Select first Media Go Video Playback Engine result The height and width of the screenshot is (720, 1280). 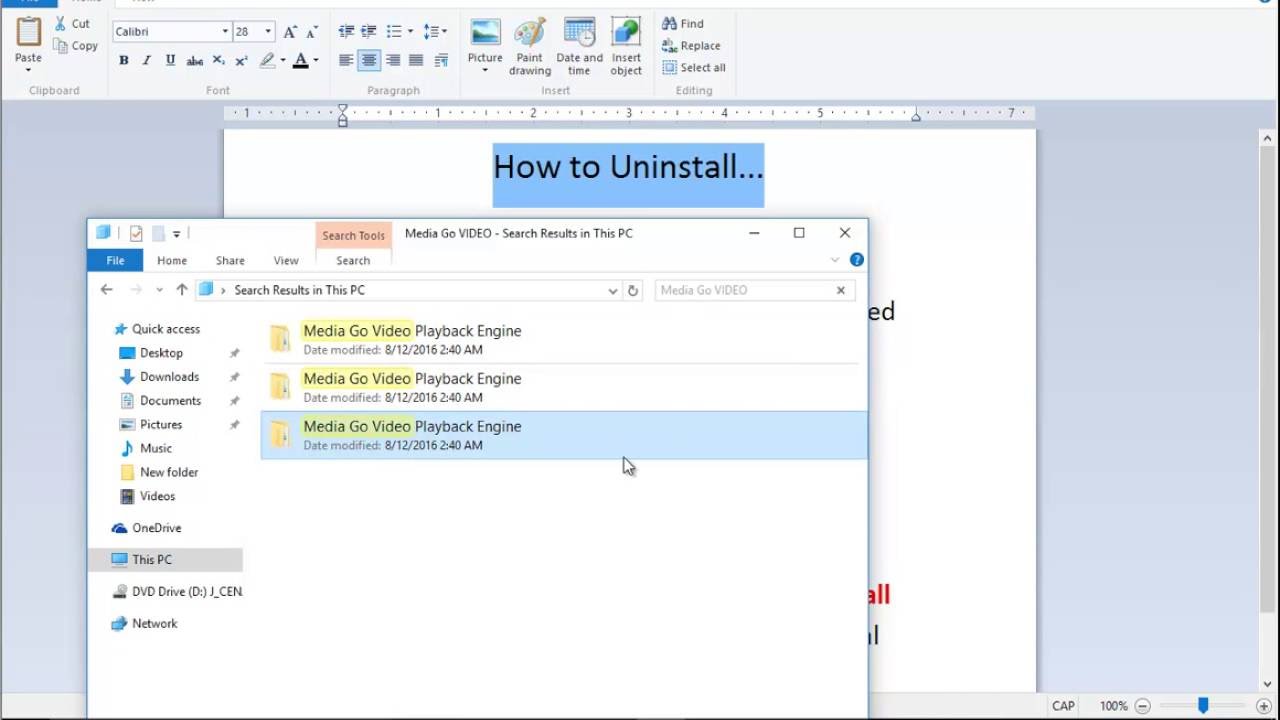pos(563,339)
